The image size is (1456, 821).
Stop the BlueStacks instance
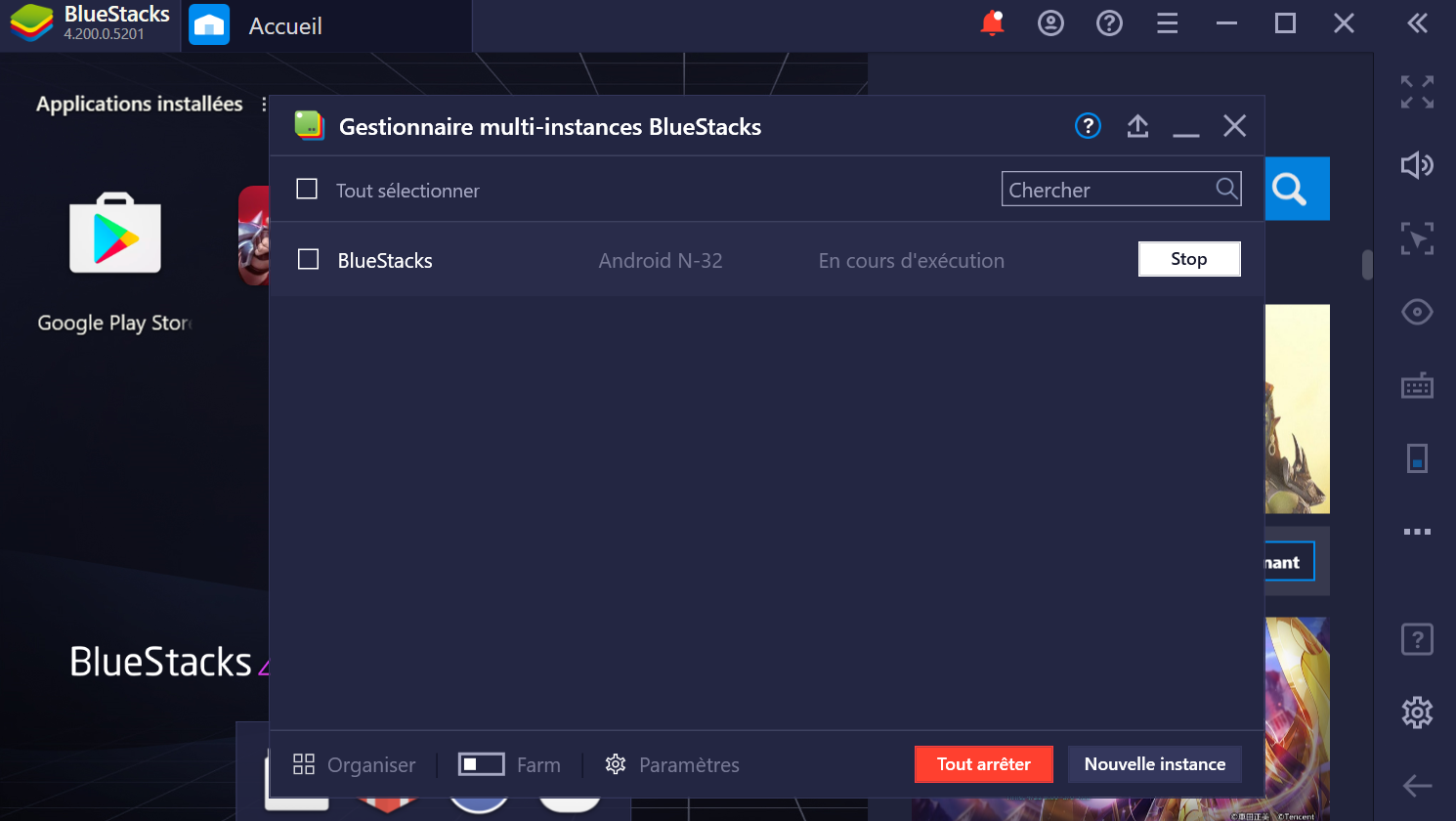[1189, 259]
